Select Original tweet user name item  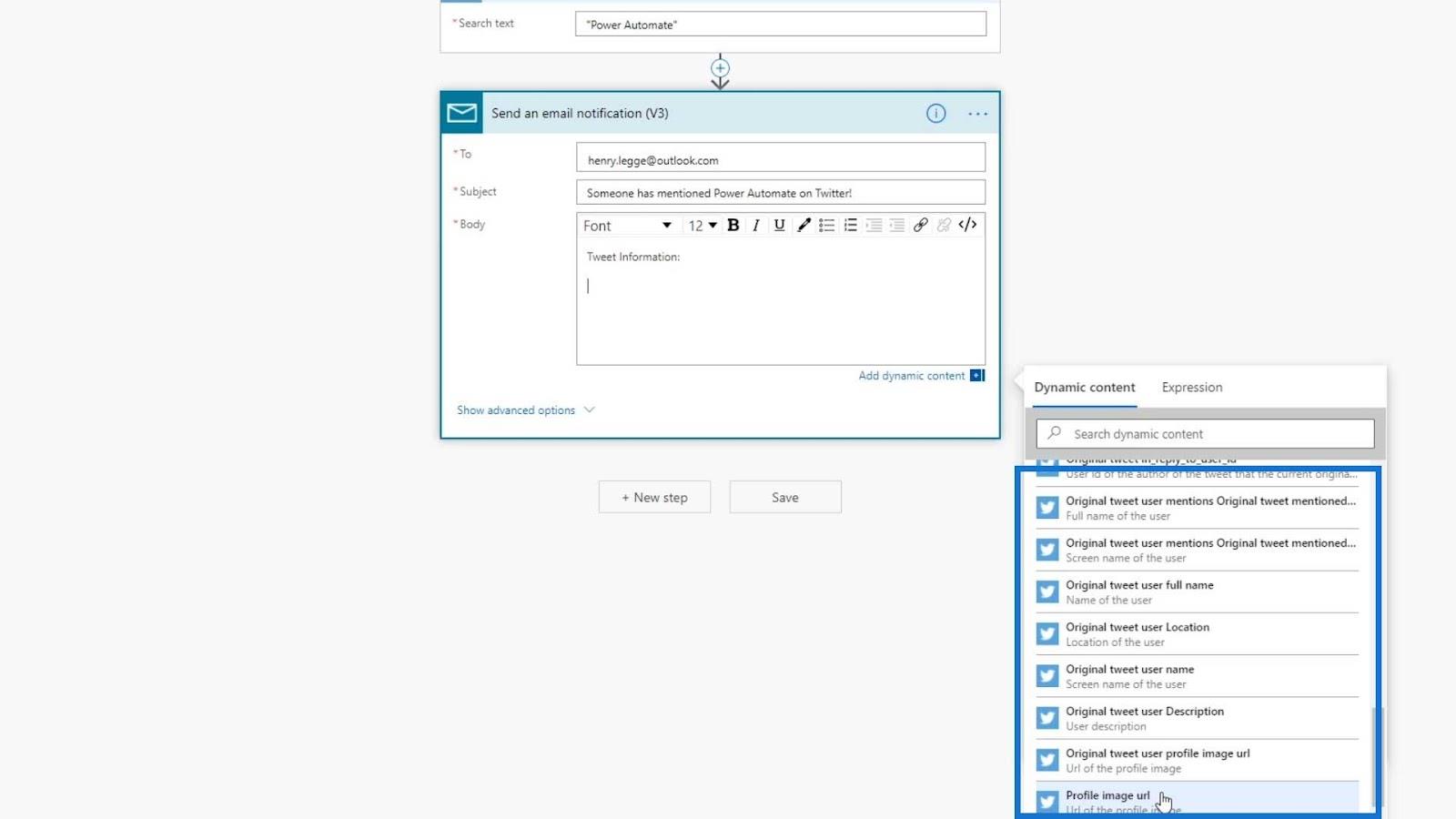(1196, 676)
